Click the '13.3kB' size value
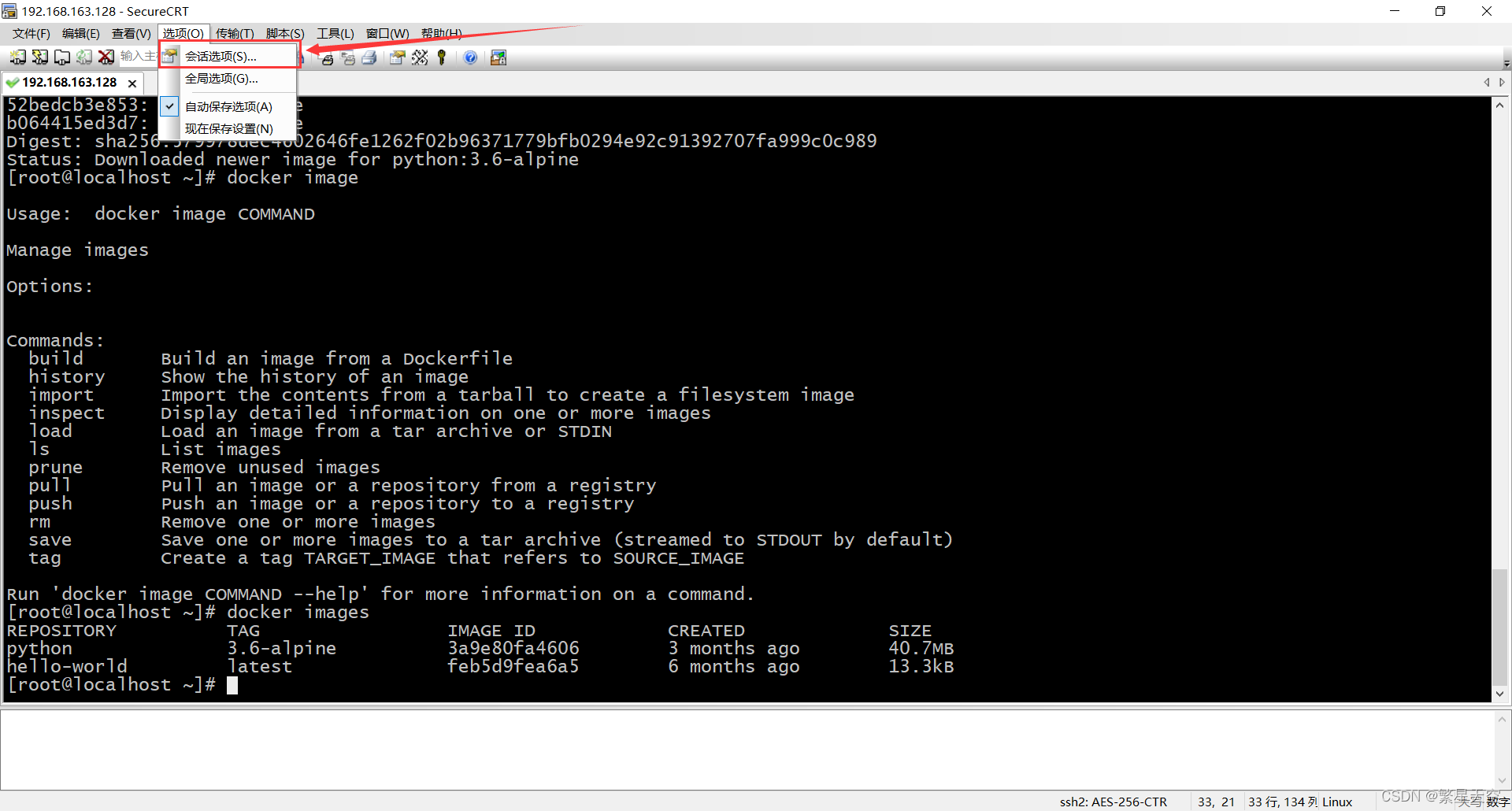This screenshot has width=1512, height=811. point(921,667)
